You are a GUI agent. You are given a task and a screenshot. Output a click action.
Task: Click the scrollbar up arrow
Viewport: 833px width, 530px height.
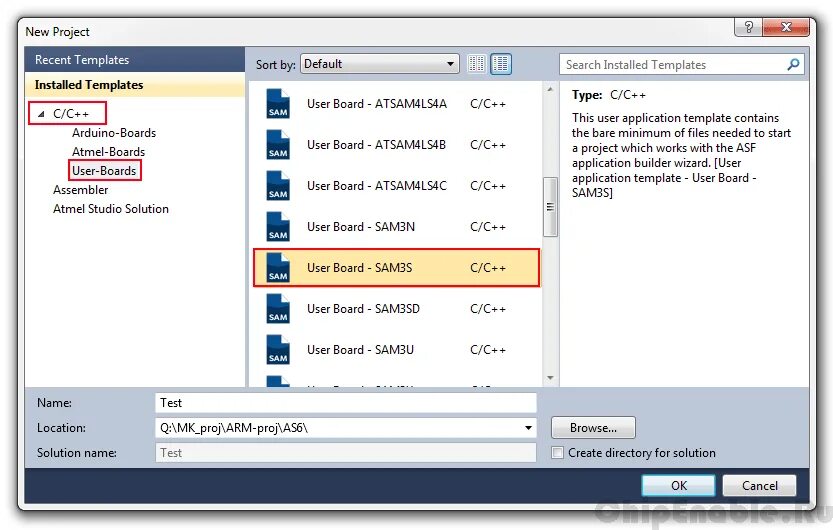click(550, 89)
